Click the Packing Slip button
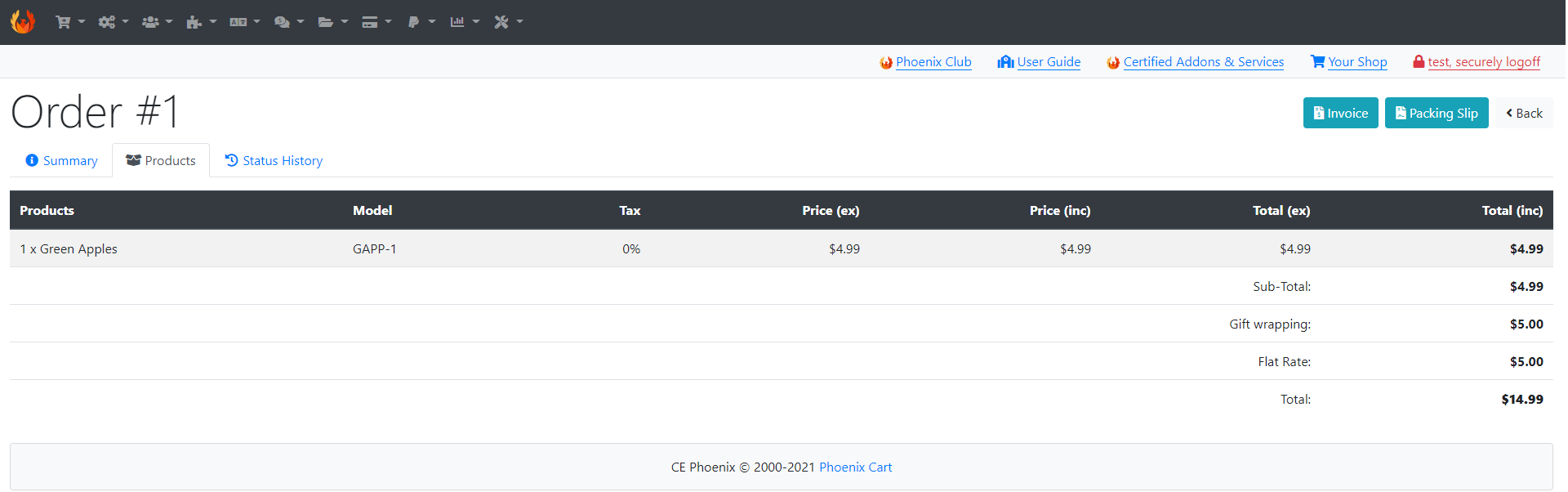This screenshot has height=492, width=1568. (1437, 113)
